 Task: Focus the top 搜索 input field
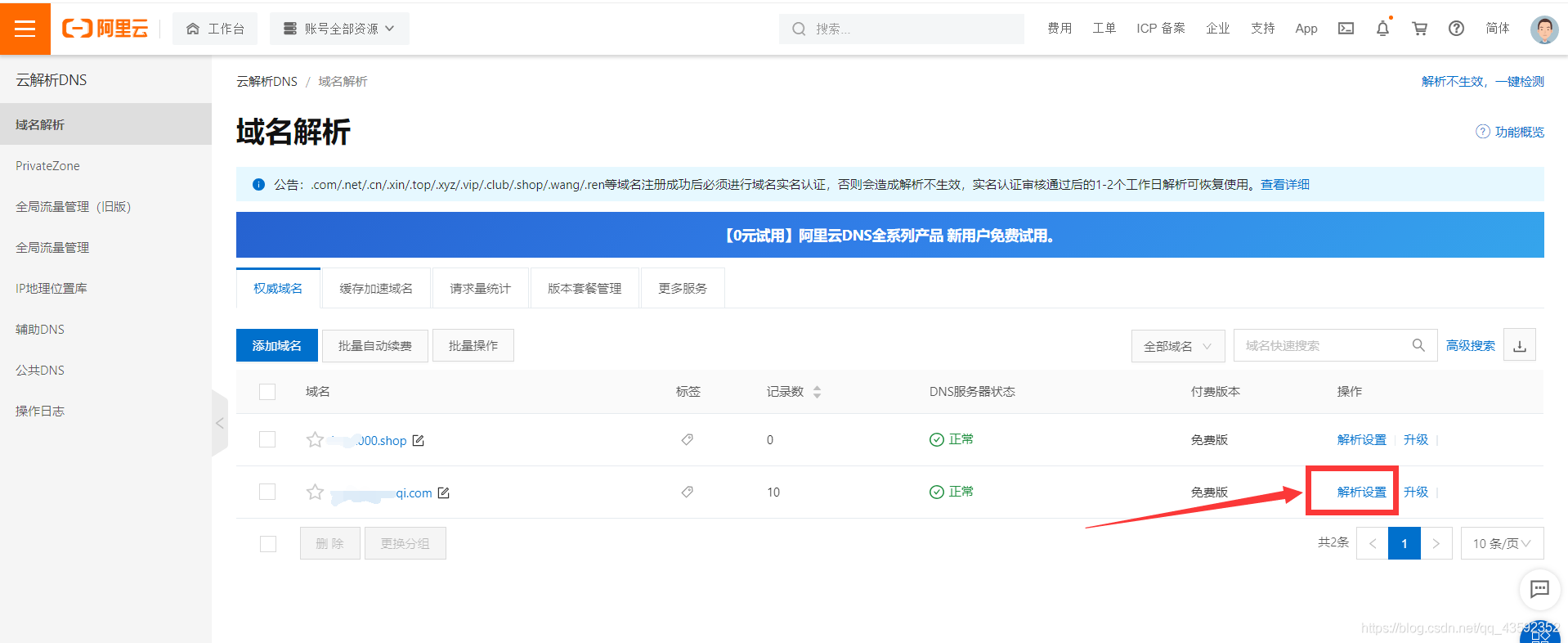pos(901,29)
